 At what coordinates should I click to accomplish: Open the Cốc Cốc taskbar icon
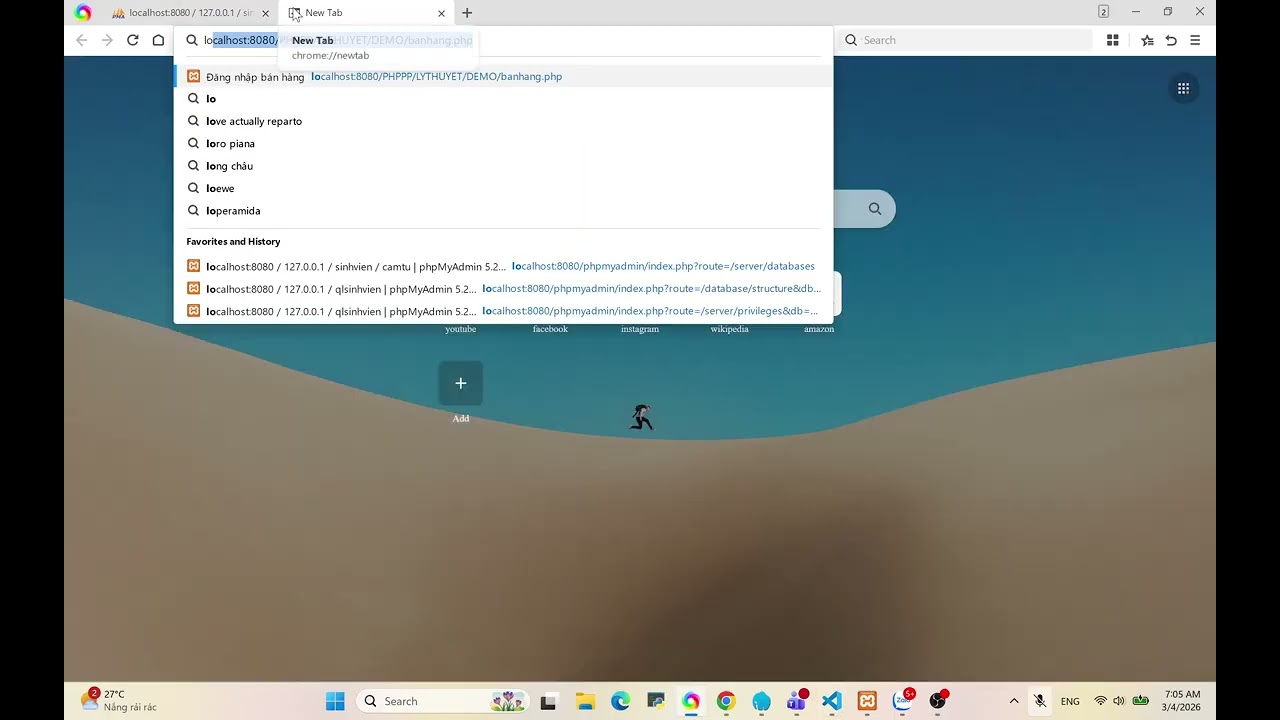click(x=691, y=701)
